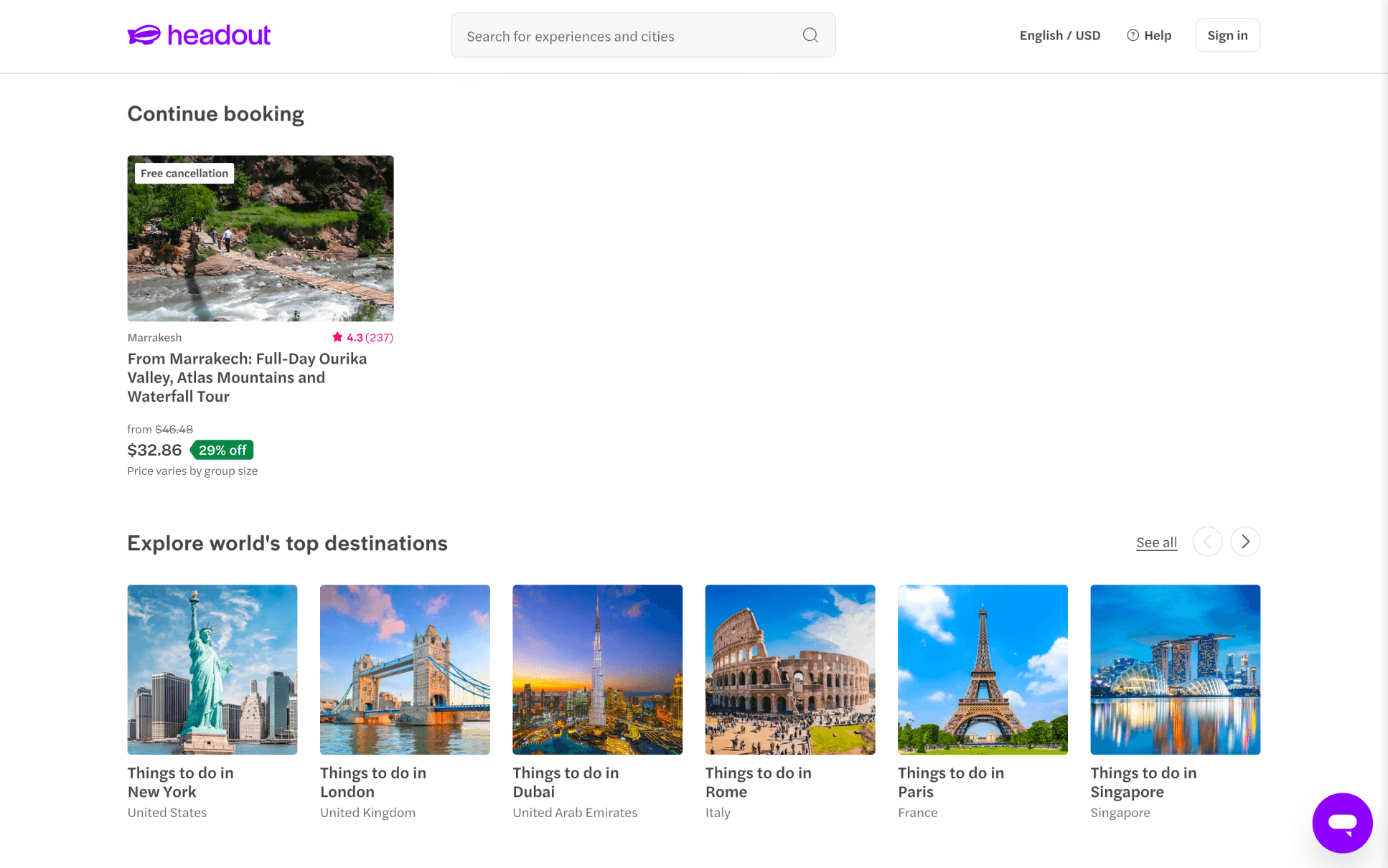Click the pink rating star
Image resolution: width=1388 pixels, height=868 pixels.
(x=337, y=337)
